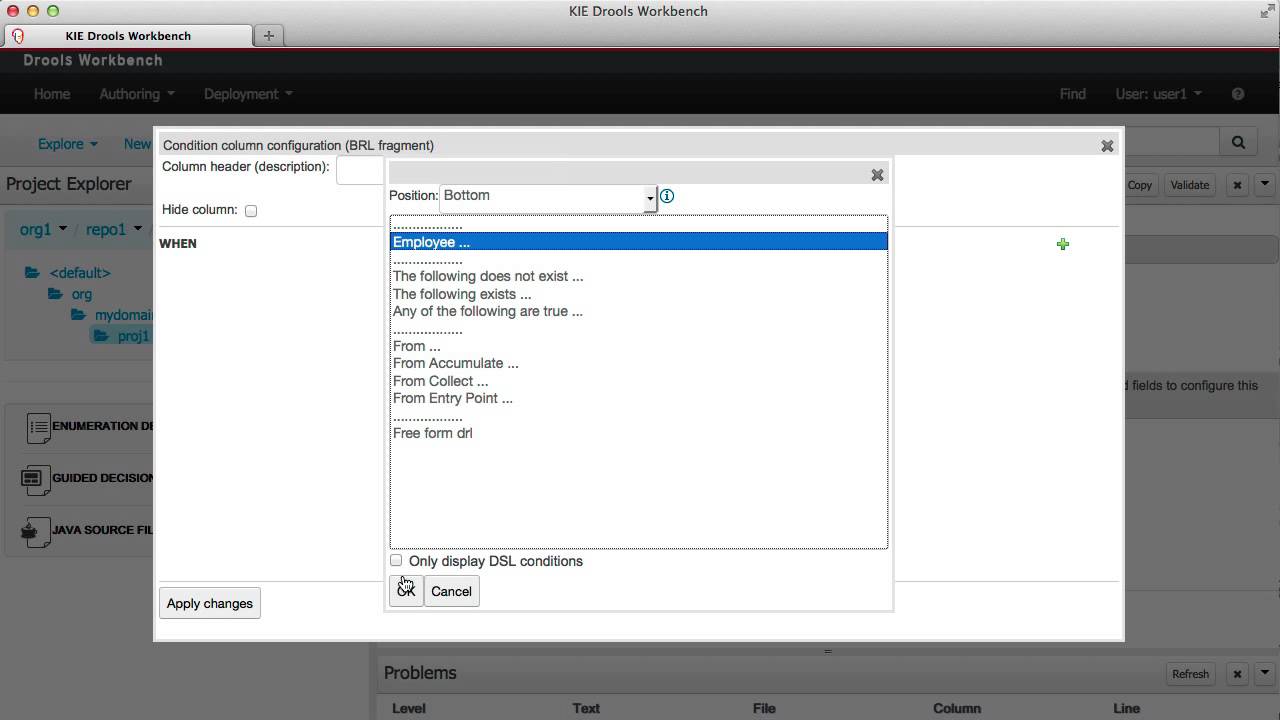This screenshot has width=1280, height=720.
Task: Open the User: user1 menu
Action: pyautogui.click(x=1159, y=94)
